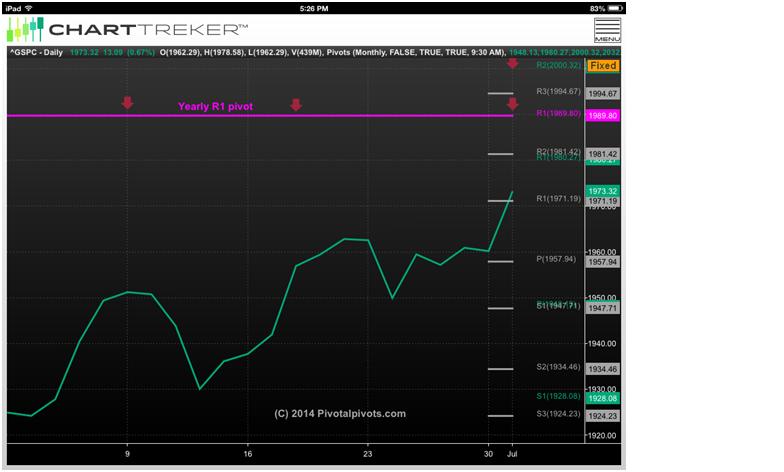Screen dimensions: 784x472
Task: Select the S2(1934.46) support level label
Action: point(558,367)
